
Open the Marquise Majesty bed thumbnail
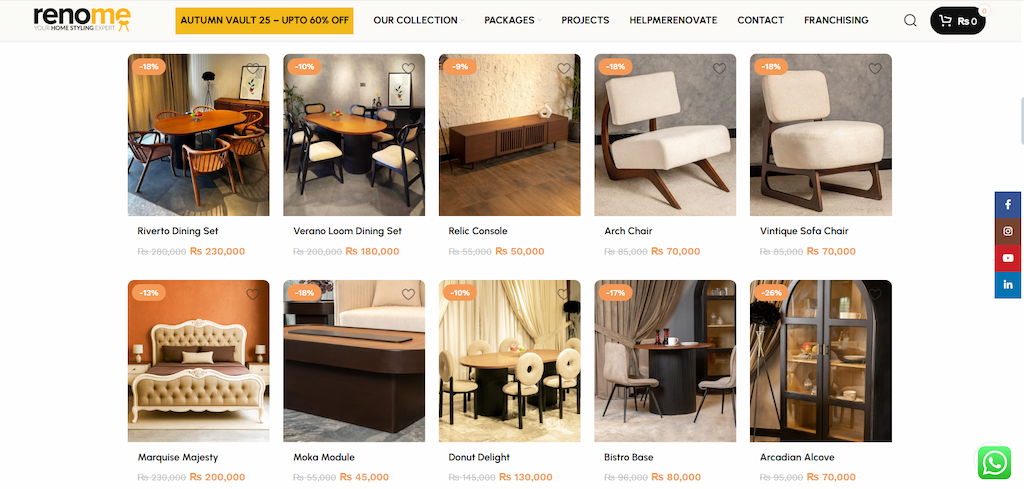(199, 361)
